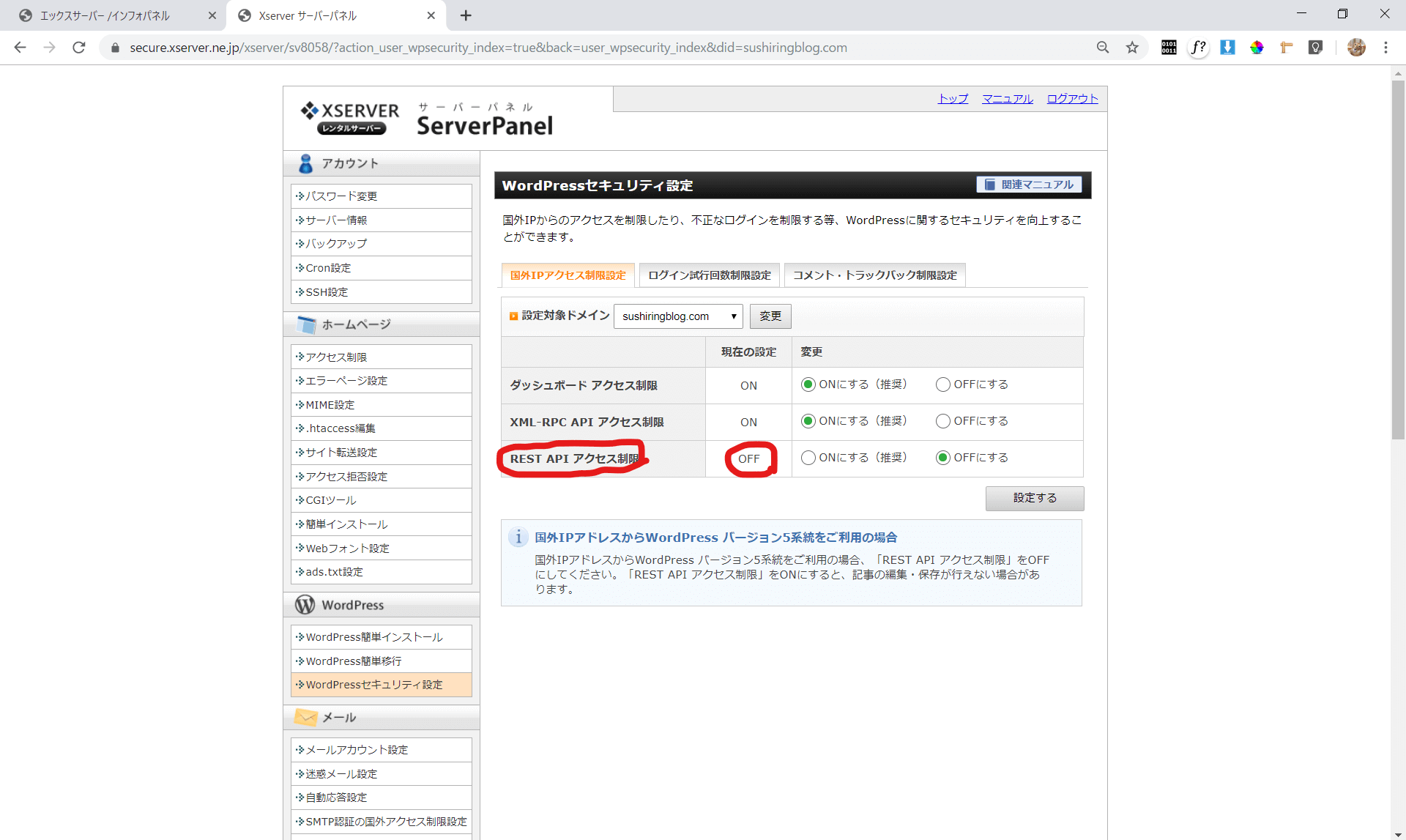The width and height of the screenshot is (1406, 840).
Task: Open パスワード変更 in sidebar
Action: pos(381,196)
